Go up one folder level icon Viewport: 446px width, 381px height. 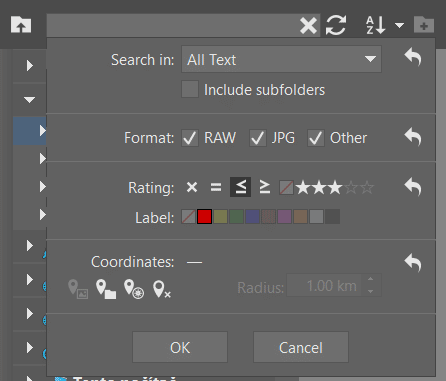coord(21,24)
